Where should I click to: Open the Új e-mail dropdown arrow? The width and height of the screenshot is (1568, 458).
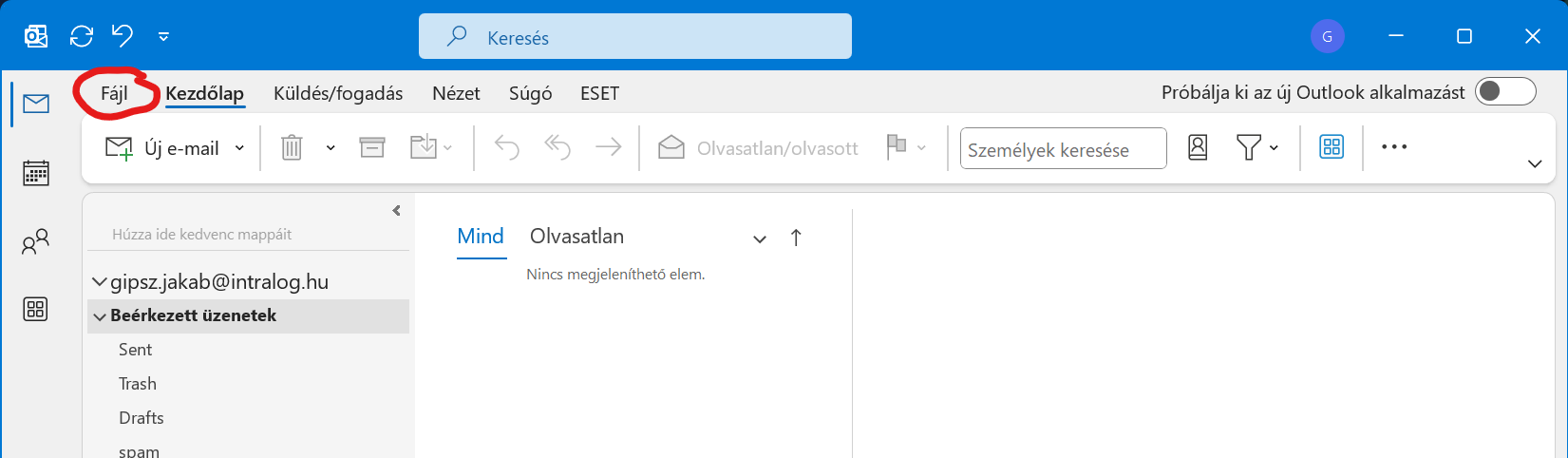click(x=239, y=148)
